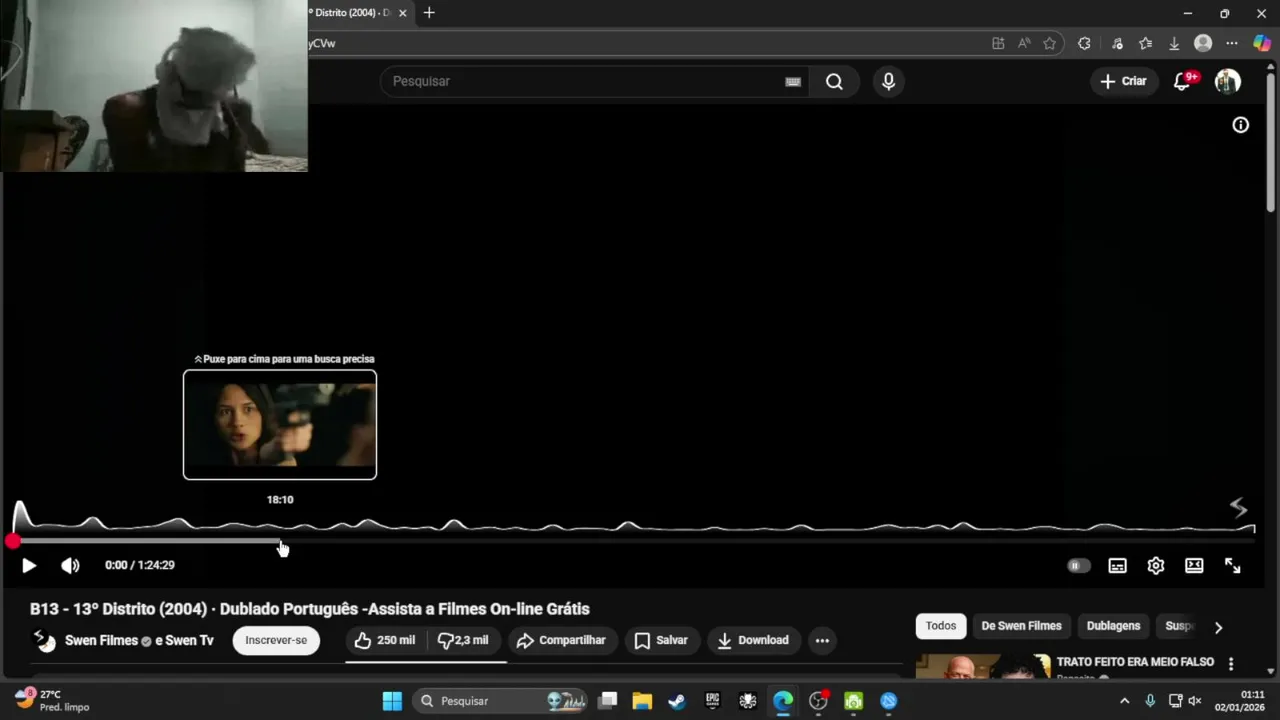The image size is (1280, 720).
Task: Share the video via Compartilhar
Action: tap(562, 640)
